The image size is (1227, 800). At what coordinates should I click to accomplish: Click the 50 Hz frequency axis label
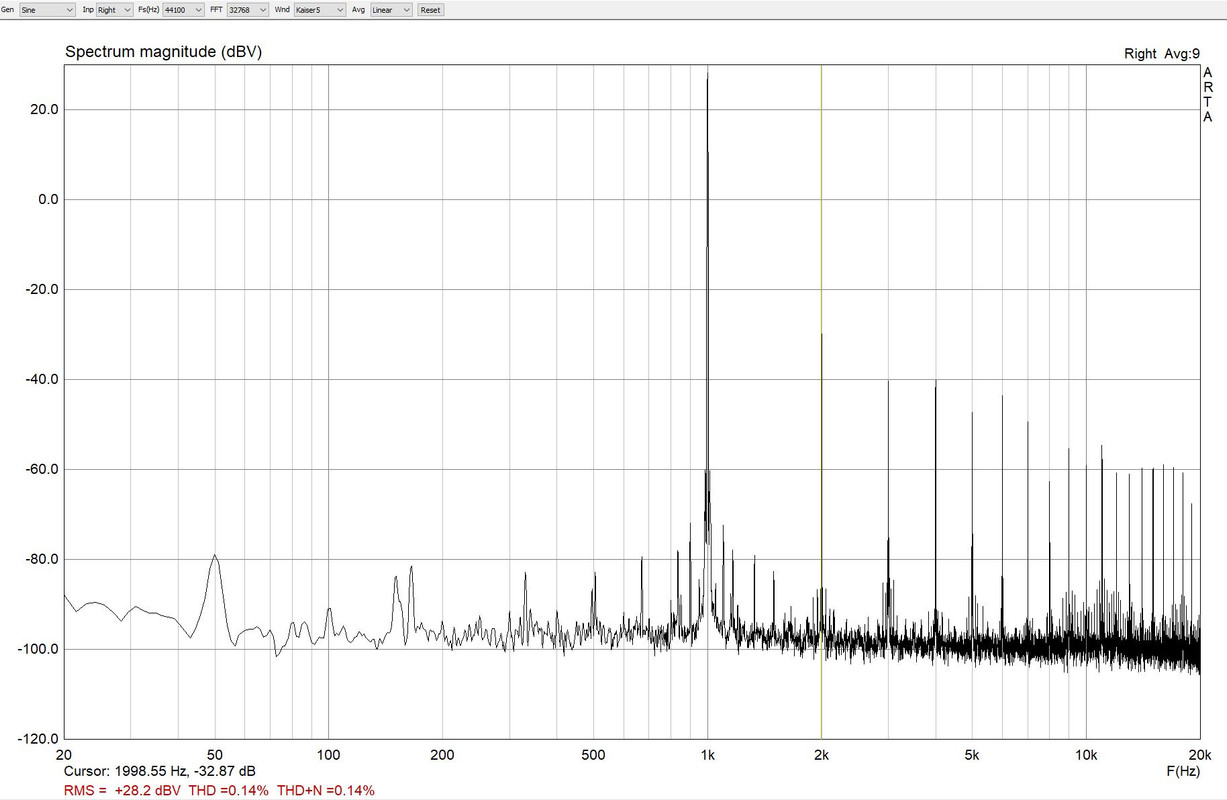[x=214, y=754]
